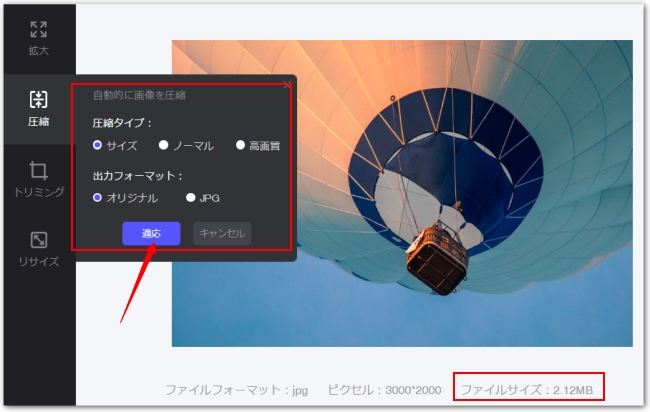Click the ファイルサイズ：2.12MB text
650x412 pixels.
(527, 390)
